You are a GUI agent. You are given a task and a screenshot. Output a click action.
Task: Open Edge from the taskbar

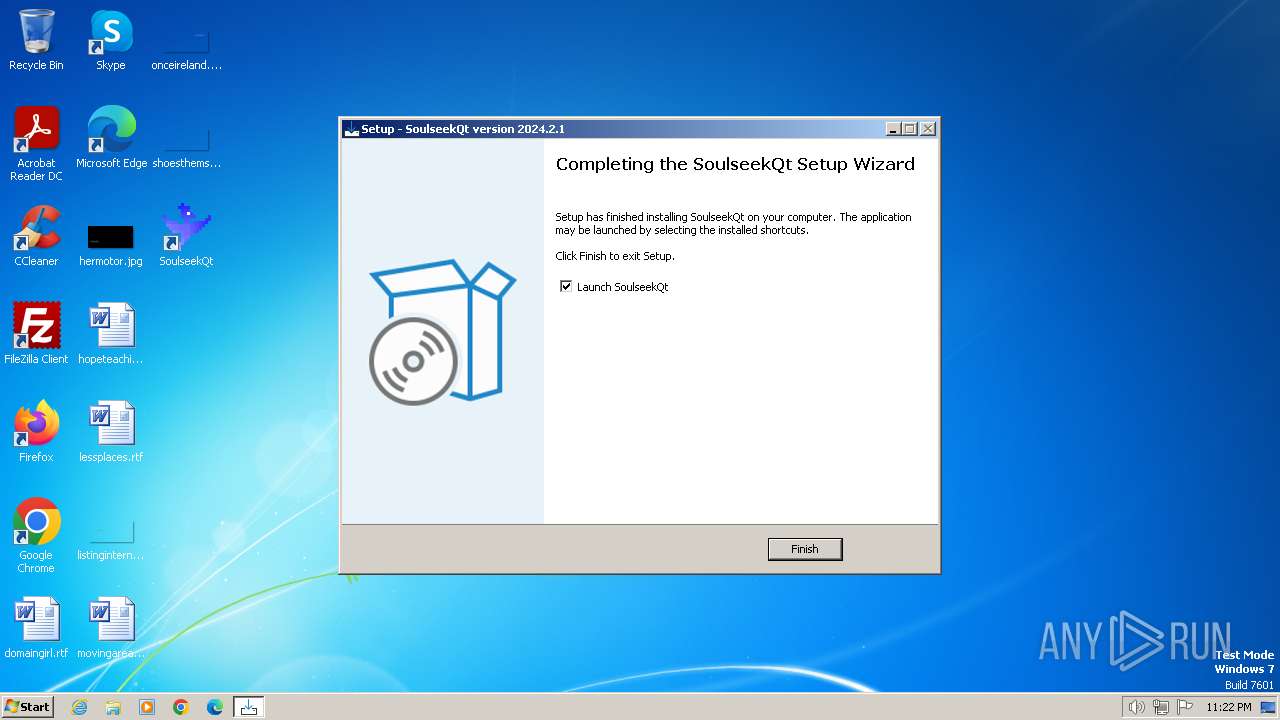215,707
